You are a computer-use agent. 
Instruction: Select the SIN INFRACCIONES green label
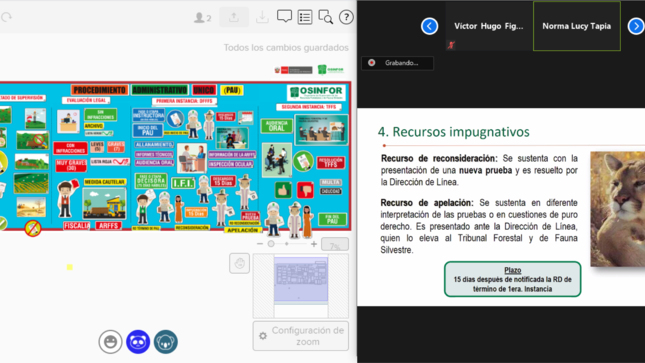coord(100,115)
